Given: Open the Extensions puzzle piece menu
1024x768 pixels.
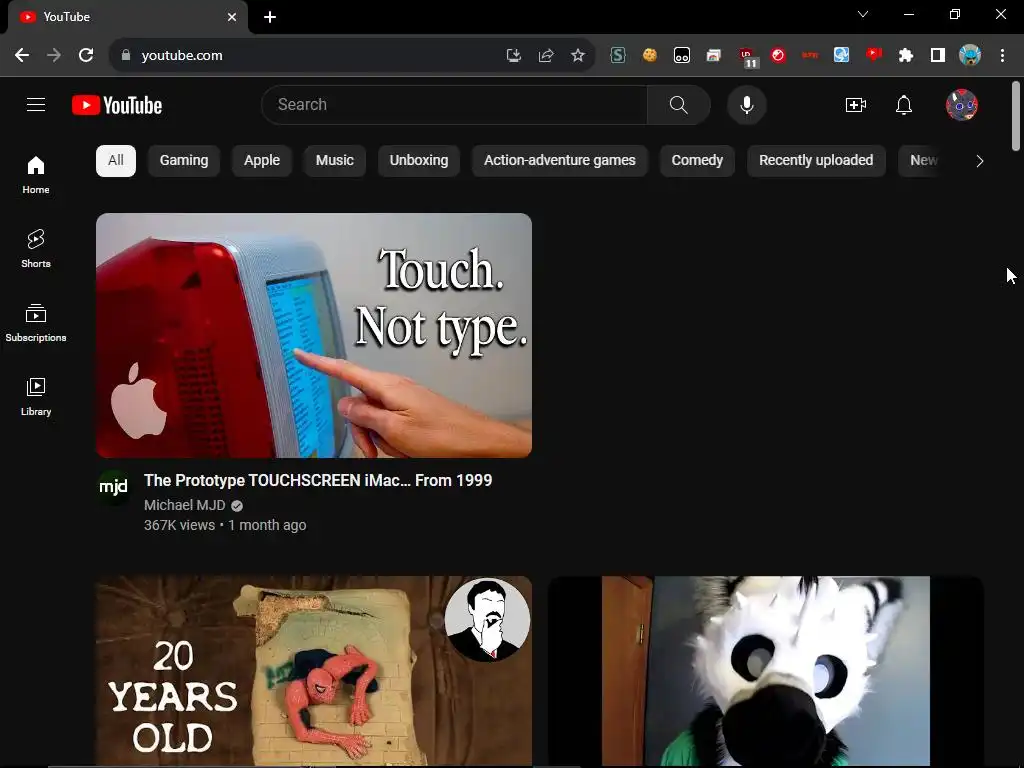Looking at the screenshot, I should point(906,56).
